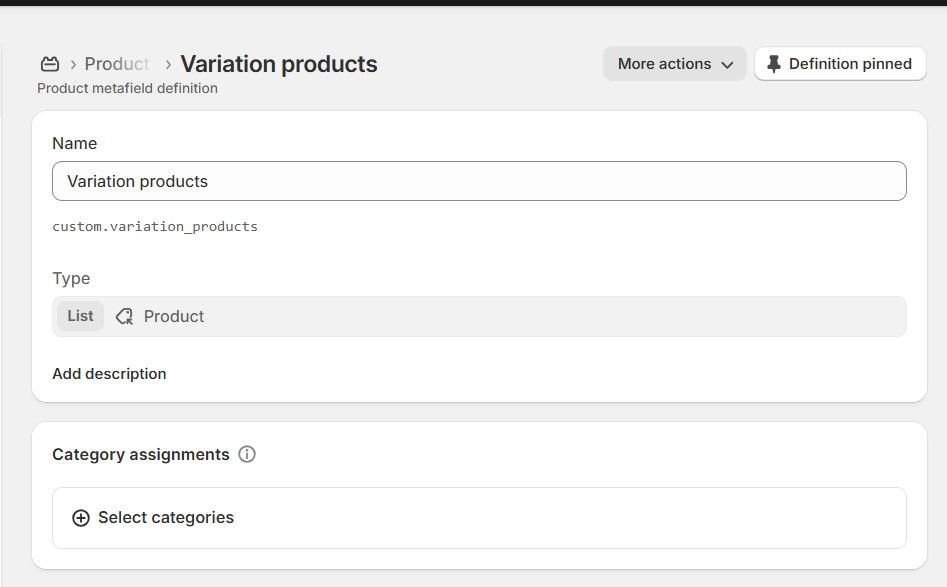947x587 pixels.
Task: Click the Product metafield definition subtitle
Action: coord(127,88)
